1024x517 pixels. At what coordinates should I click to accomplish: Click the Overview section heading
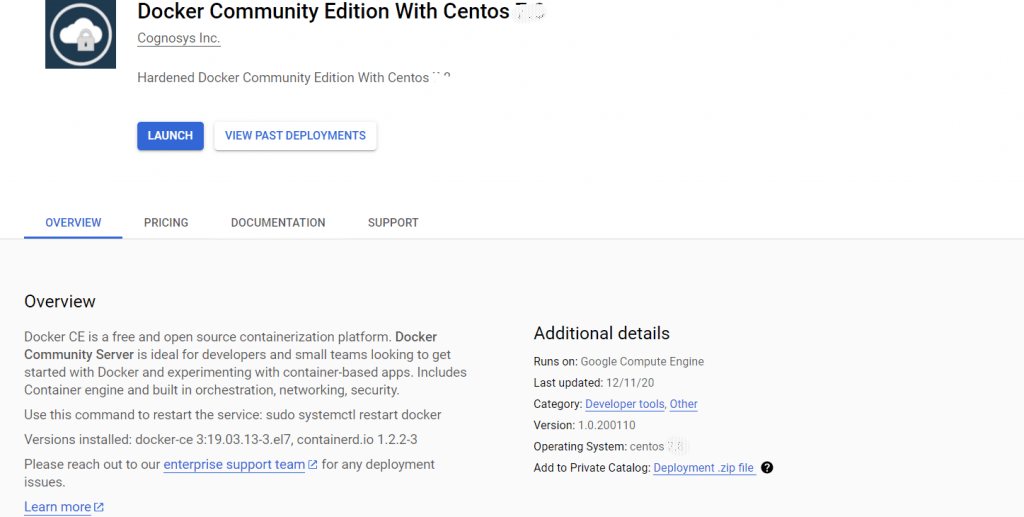(60, 301)
